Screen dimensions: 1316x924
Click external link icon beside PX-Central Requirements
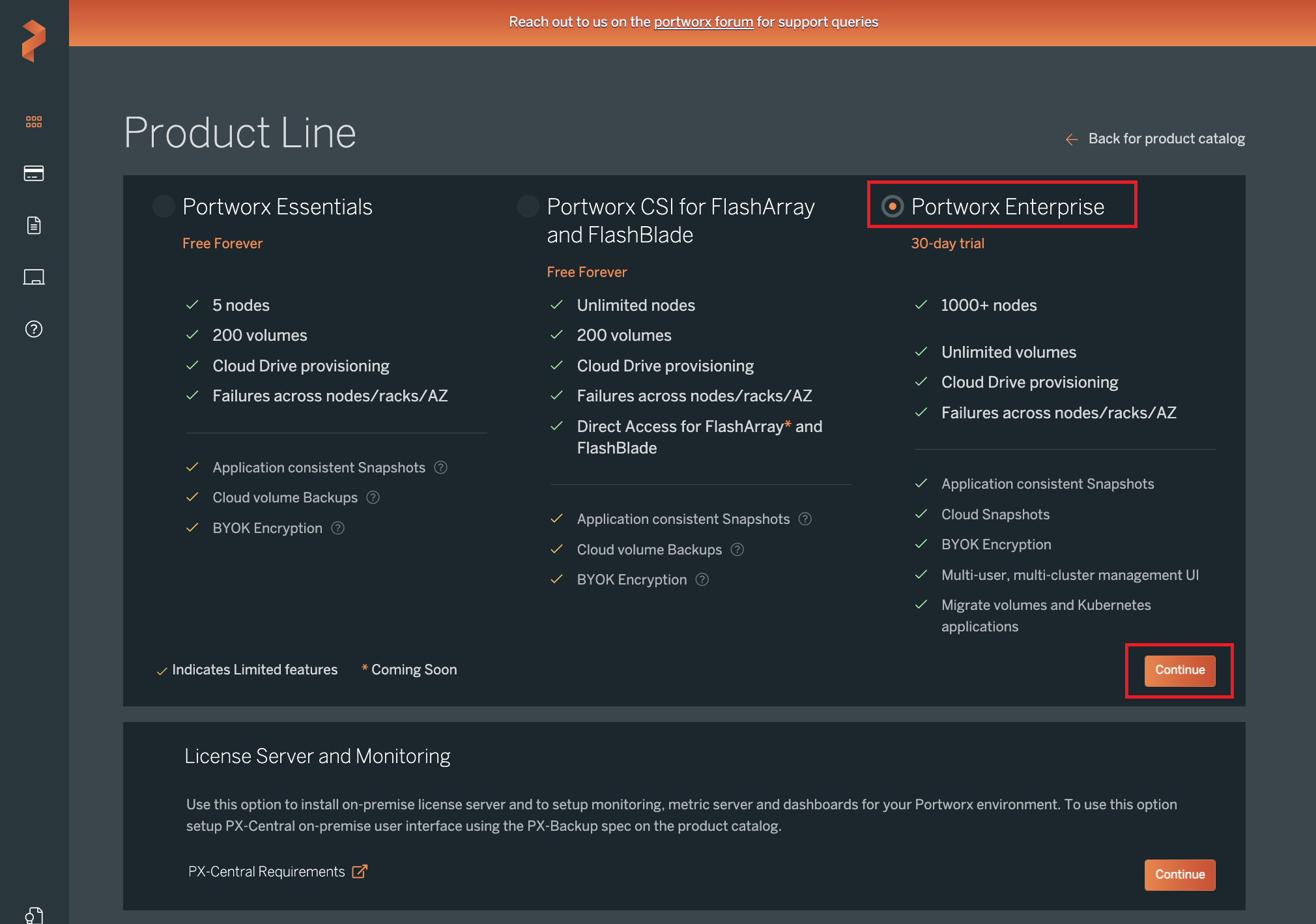[360, 871]
